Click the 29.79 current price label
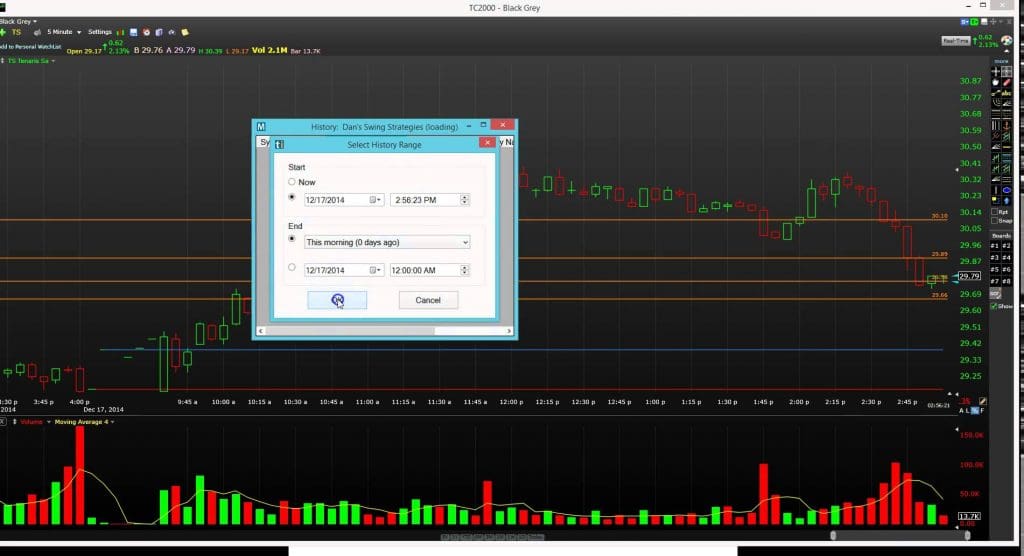This screenshot has height=556, width=1024. (x=969, y=276)
